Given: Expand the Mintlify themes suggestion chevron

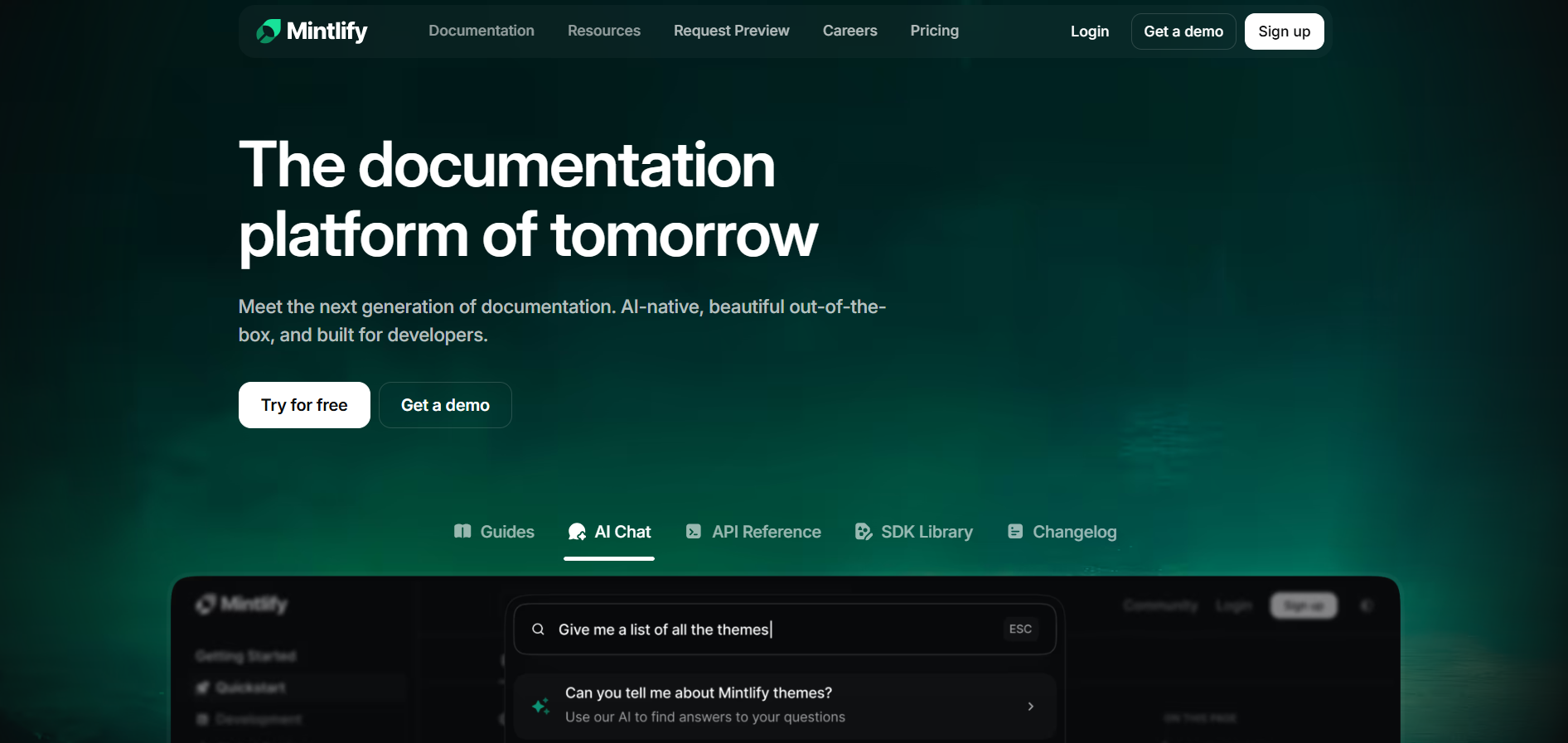Looking at the screenshot, I should [x=1030, y=707].
